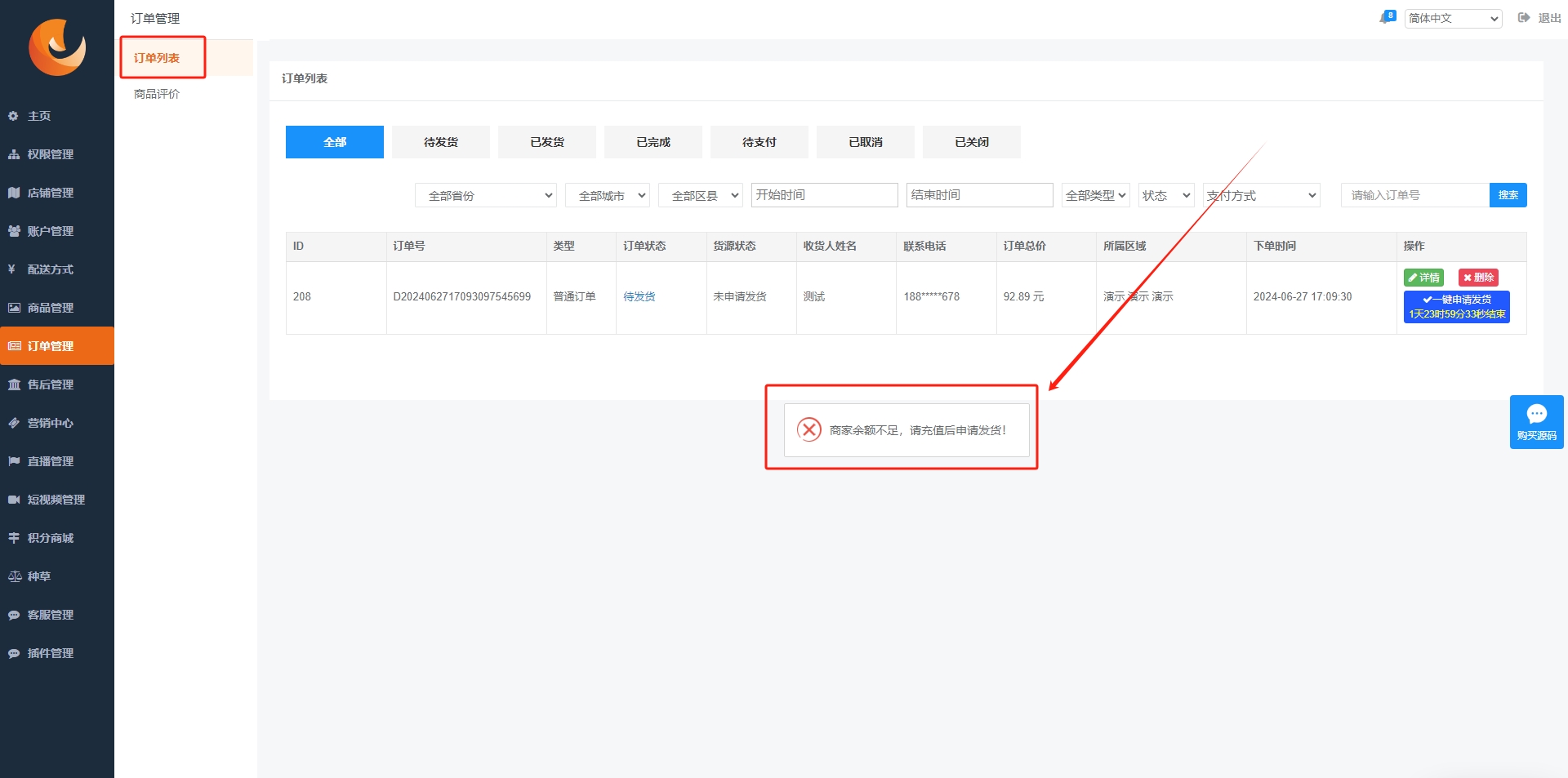Click the 配送方式 yen icon

coord(11,269)
